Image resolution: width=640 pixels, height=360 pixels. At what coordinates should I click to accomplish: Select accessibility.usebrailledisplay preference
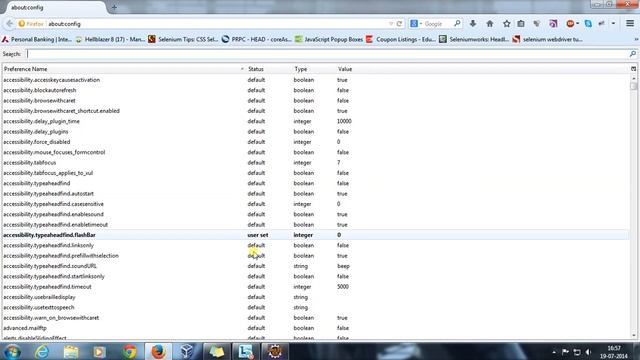(39, 297)
